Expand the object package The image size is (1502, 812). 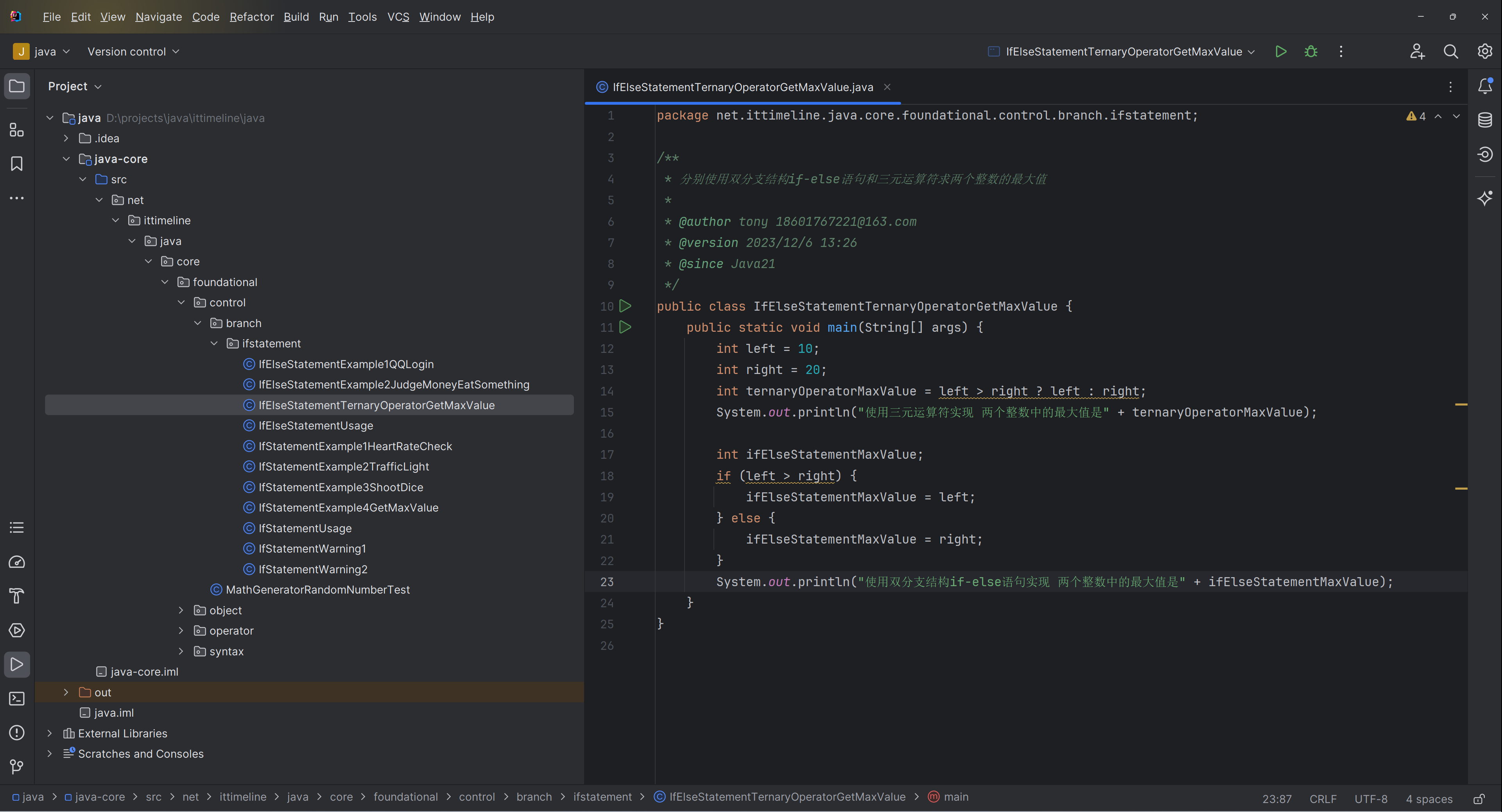(x=181, y=610)
